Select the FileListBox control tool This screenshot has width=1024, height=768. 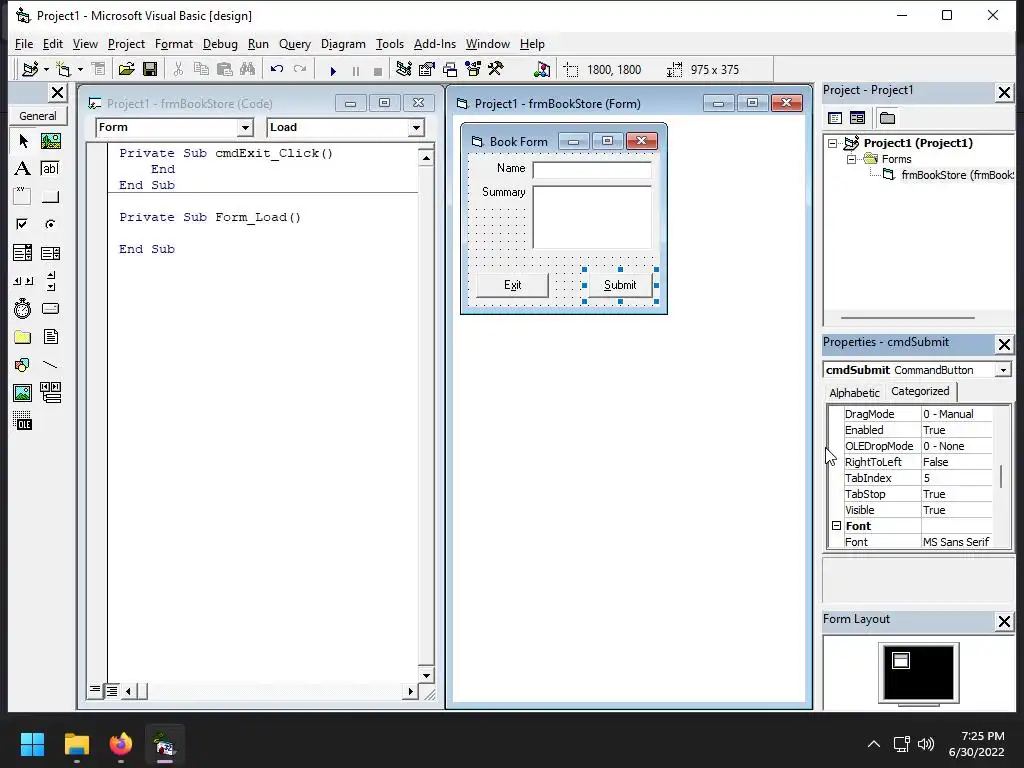[x=50, y=336]
